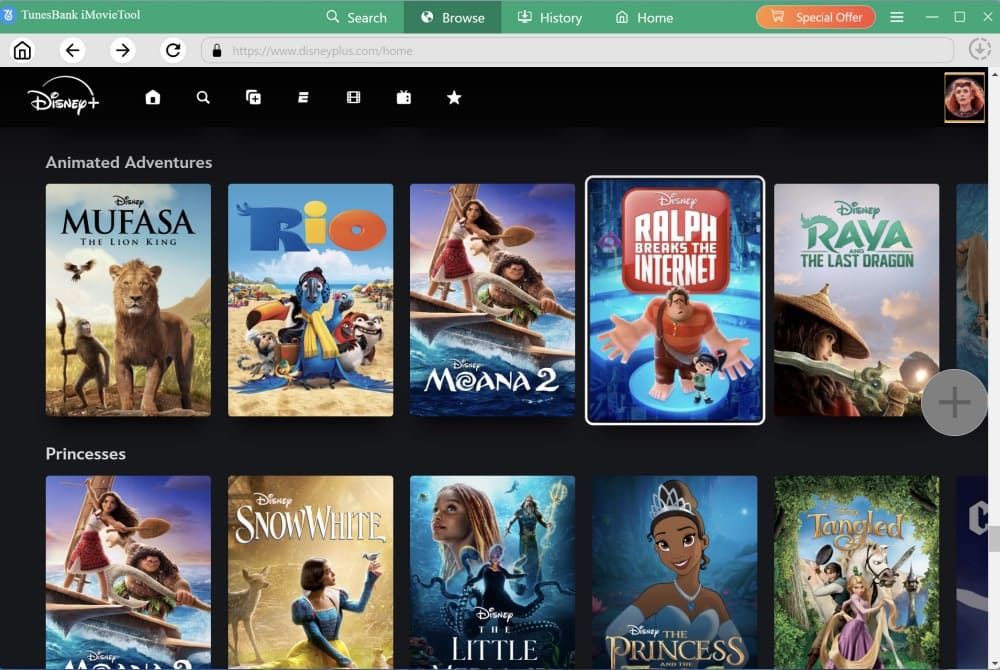Viewport: 1000px width, 670px height.
Task: Open the Snow White poster
Action: pyautogui.click(x=311, y=571)
